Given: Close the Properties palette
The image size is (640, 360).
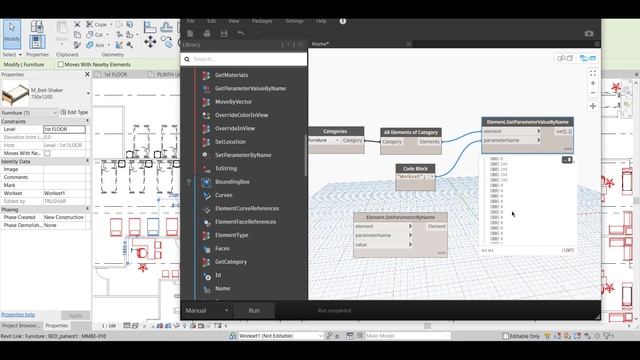Looking at the screenshot, I should pos(87,74).
